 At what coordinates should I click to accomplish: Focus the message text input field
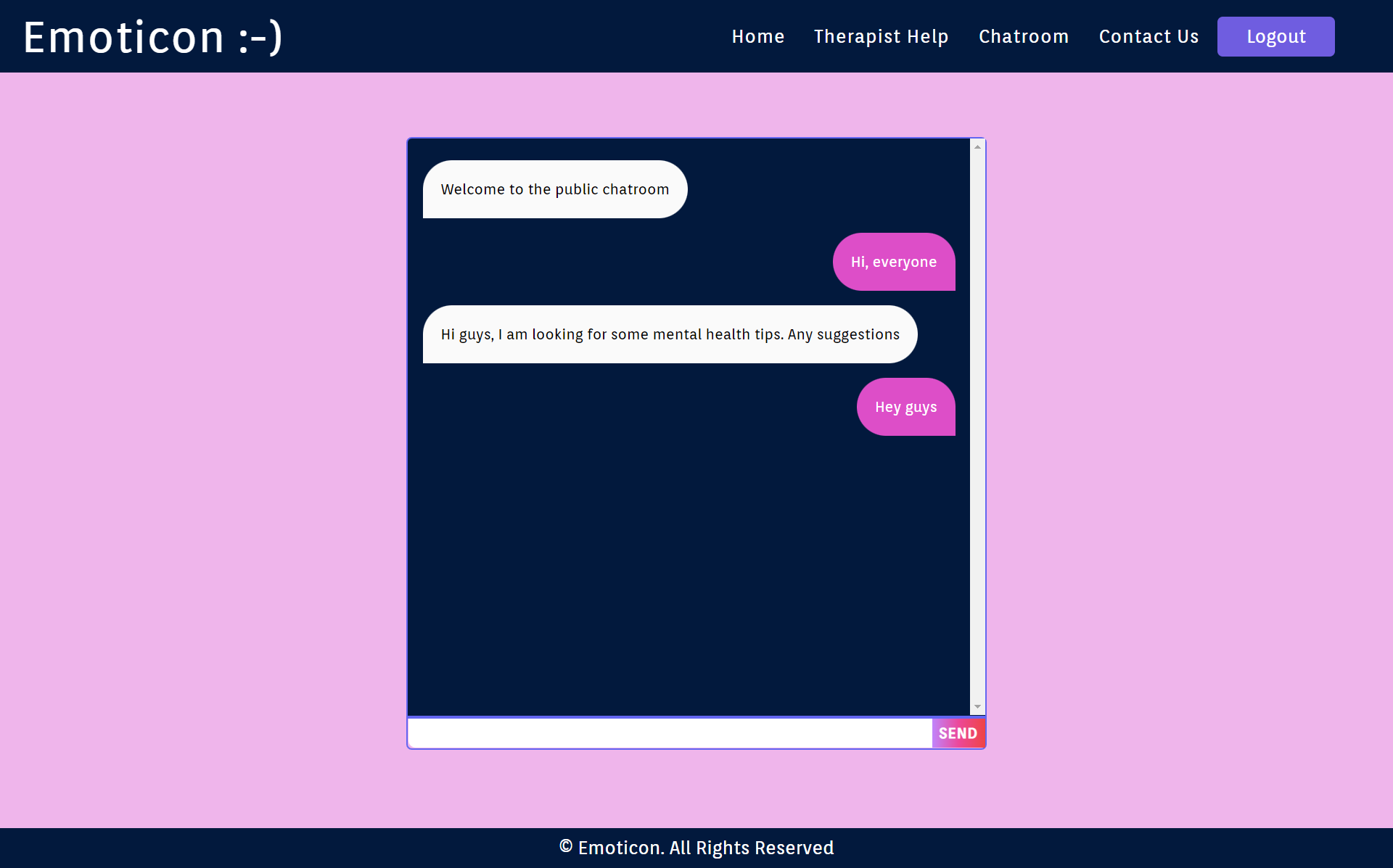(x=669, y=733)
